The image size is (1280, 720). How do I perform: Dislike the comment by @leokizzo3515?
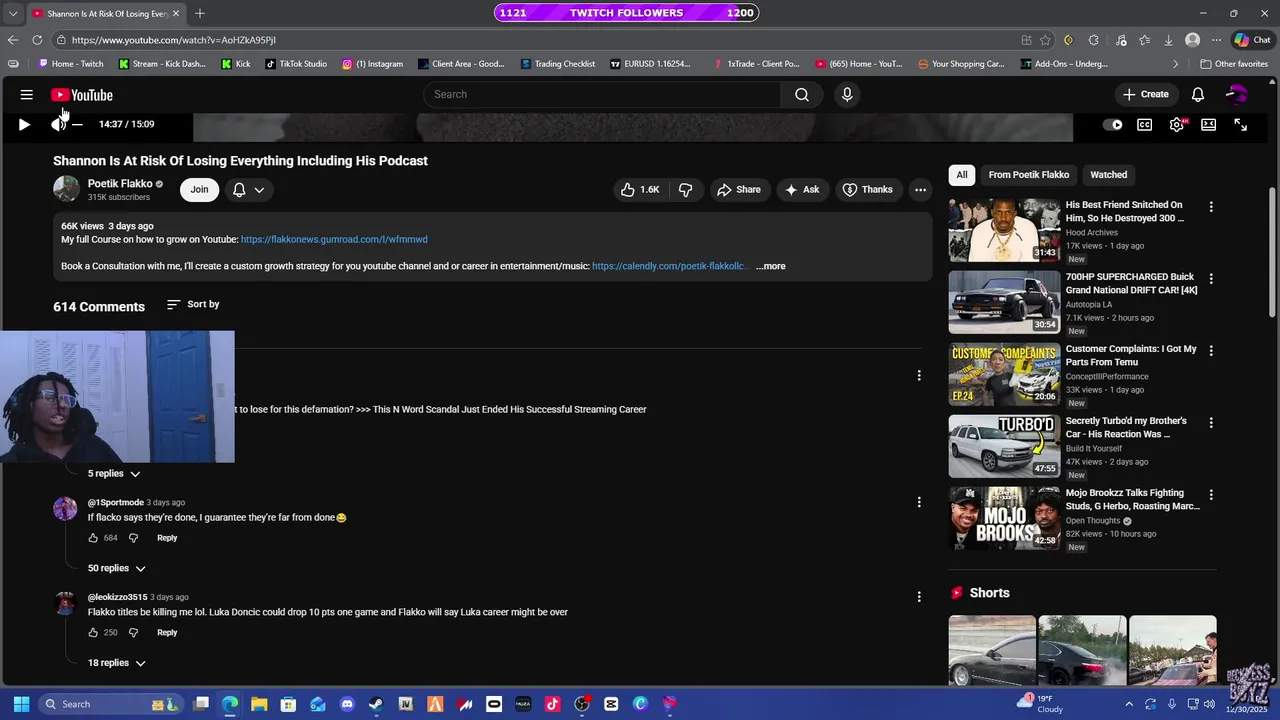coord(133,632)
